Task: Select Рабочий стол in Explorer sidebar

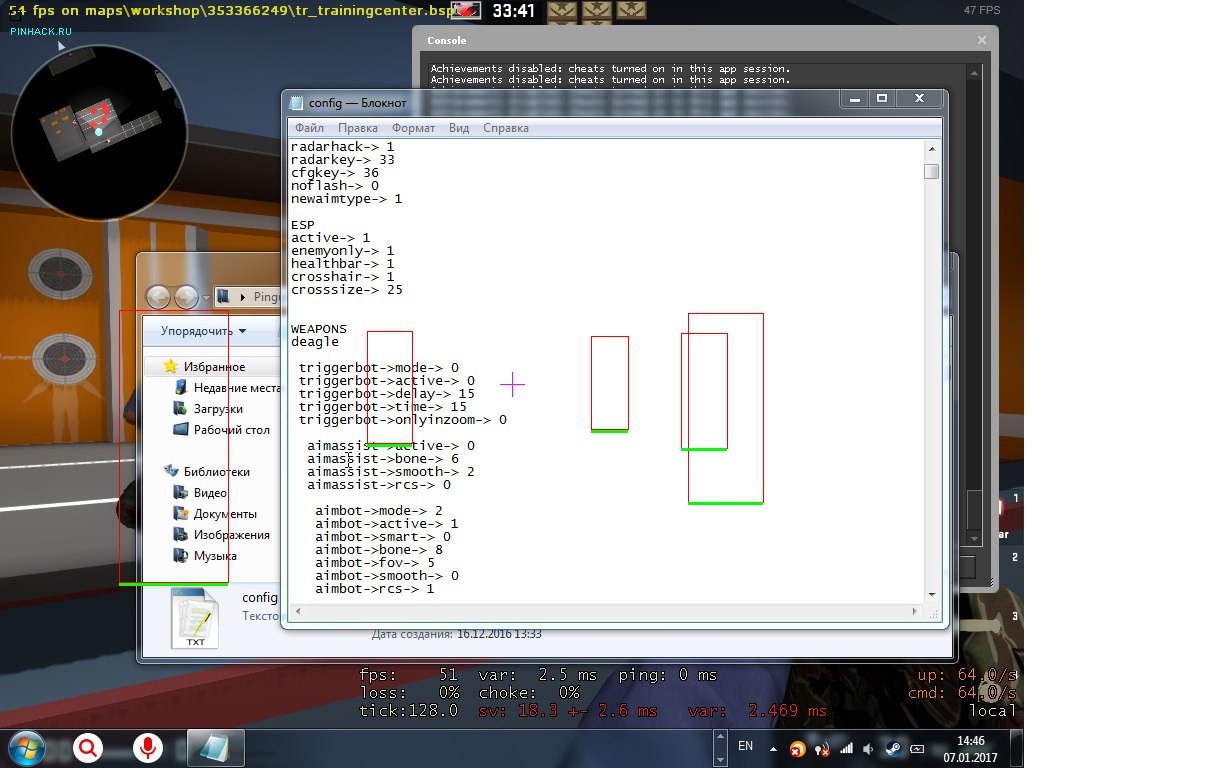Action: pos(231,430)
